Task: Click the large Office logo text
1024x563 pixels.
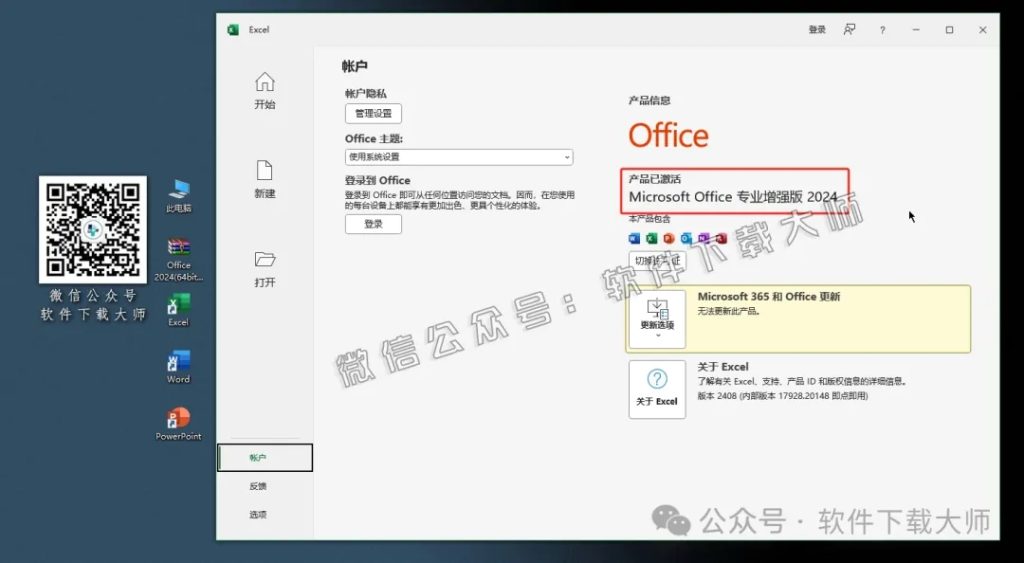Action: coord(668,135)
